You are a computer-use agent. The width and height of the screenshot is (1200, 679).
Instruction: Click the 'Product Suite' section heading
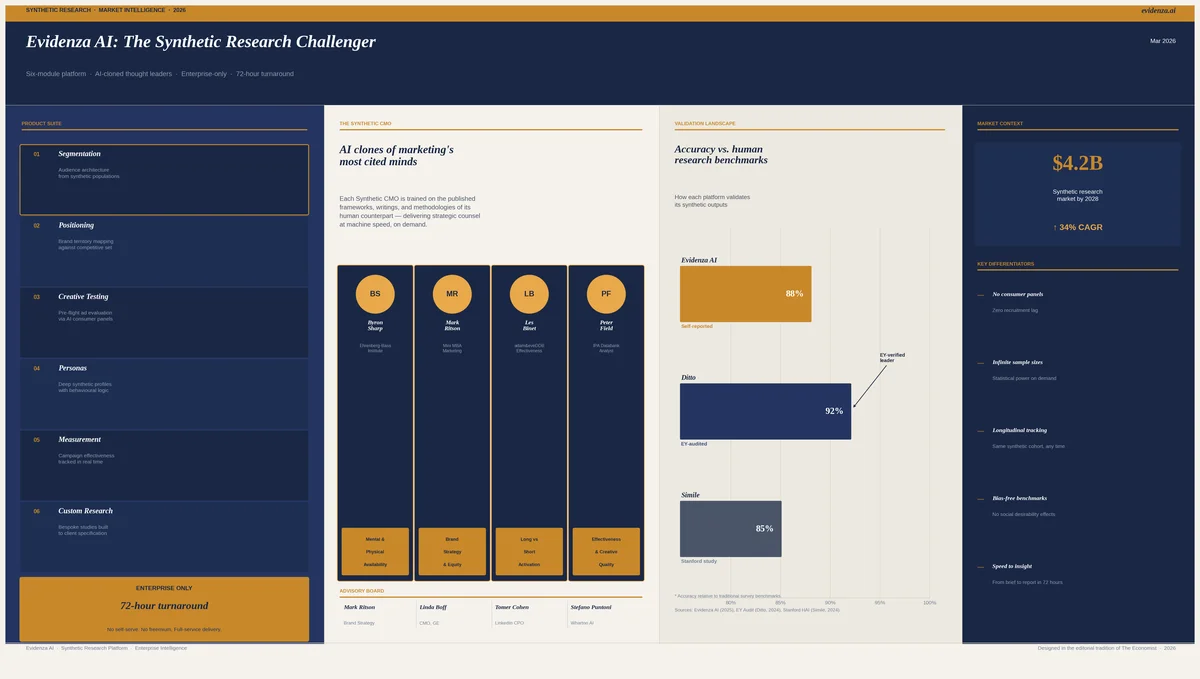(x=41, y=124)
